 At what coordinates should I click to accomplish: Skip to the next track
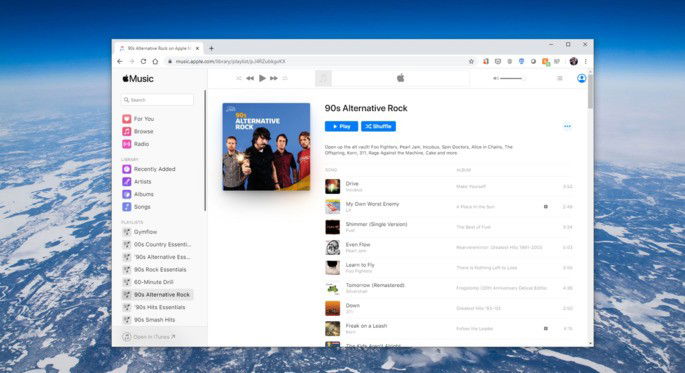click(x=274, y=78)
